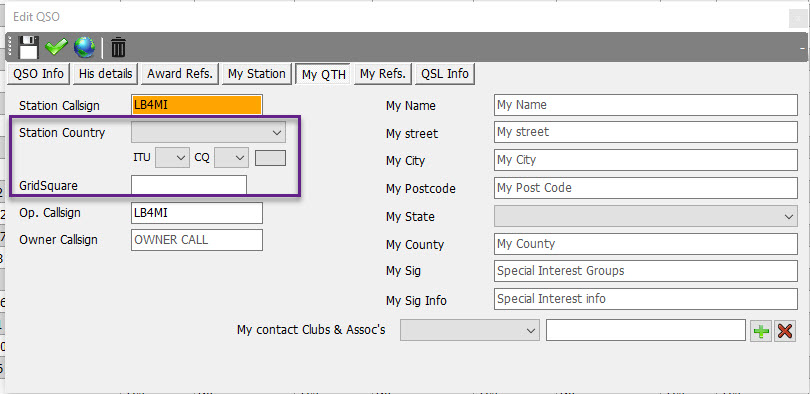The height and width of the screenshot is (394, 810).
Task: Open the His details tab
Action: [x=105, y=74]
